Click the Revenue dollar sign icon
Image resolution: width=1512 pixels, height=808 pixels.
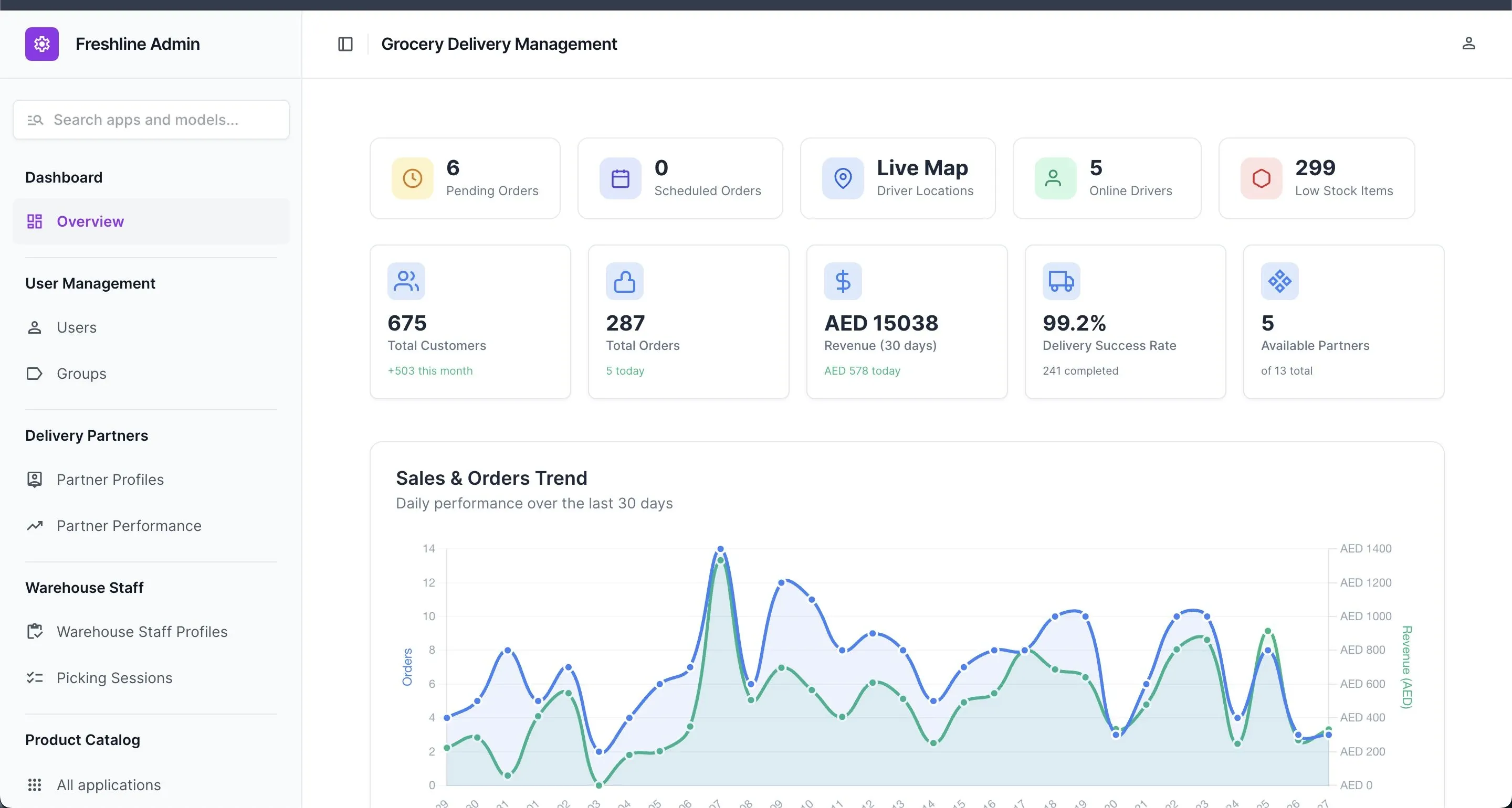tap(843, 281)
